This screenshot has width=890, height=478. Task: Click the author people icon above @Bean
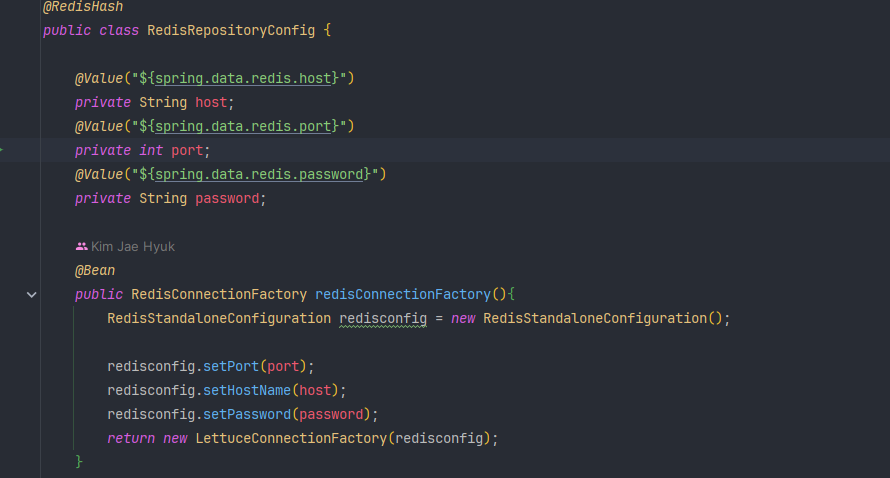point(82,246)
